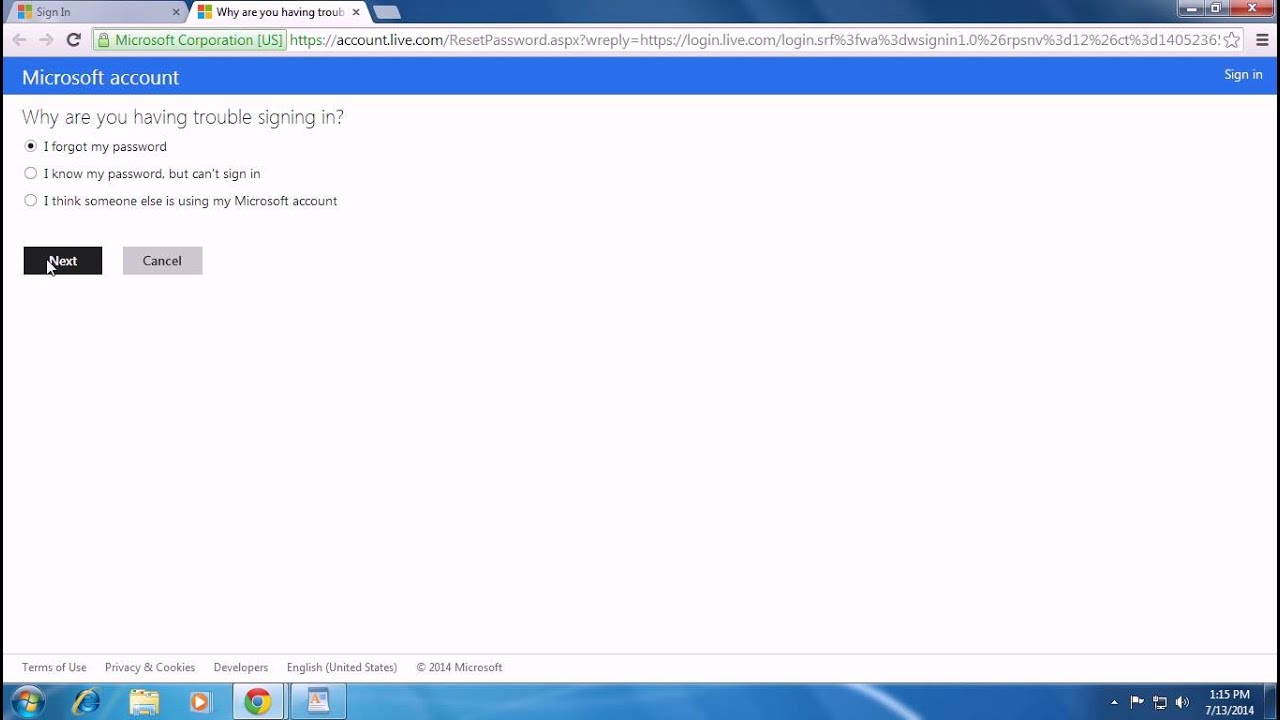The height and width of the screenshot is (720, 1280).
Task: Open the Sign in link in header
Action: pos(1243,75)
